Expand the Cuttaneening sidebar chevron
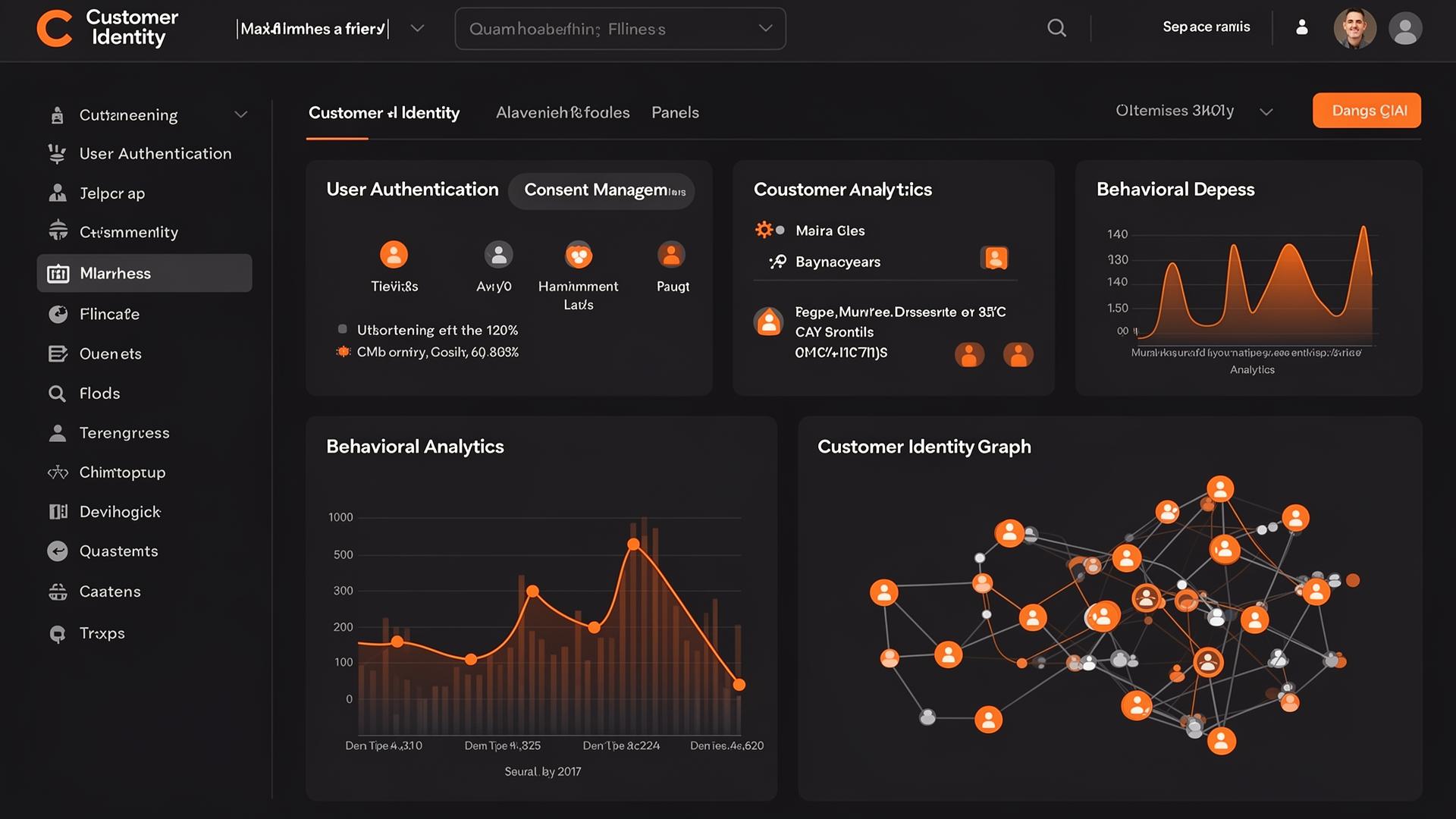The height and width of the screenshot is (819, 1456). 240,115
